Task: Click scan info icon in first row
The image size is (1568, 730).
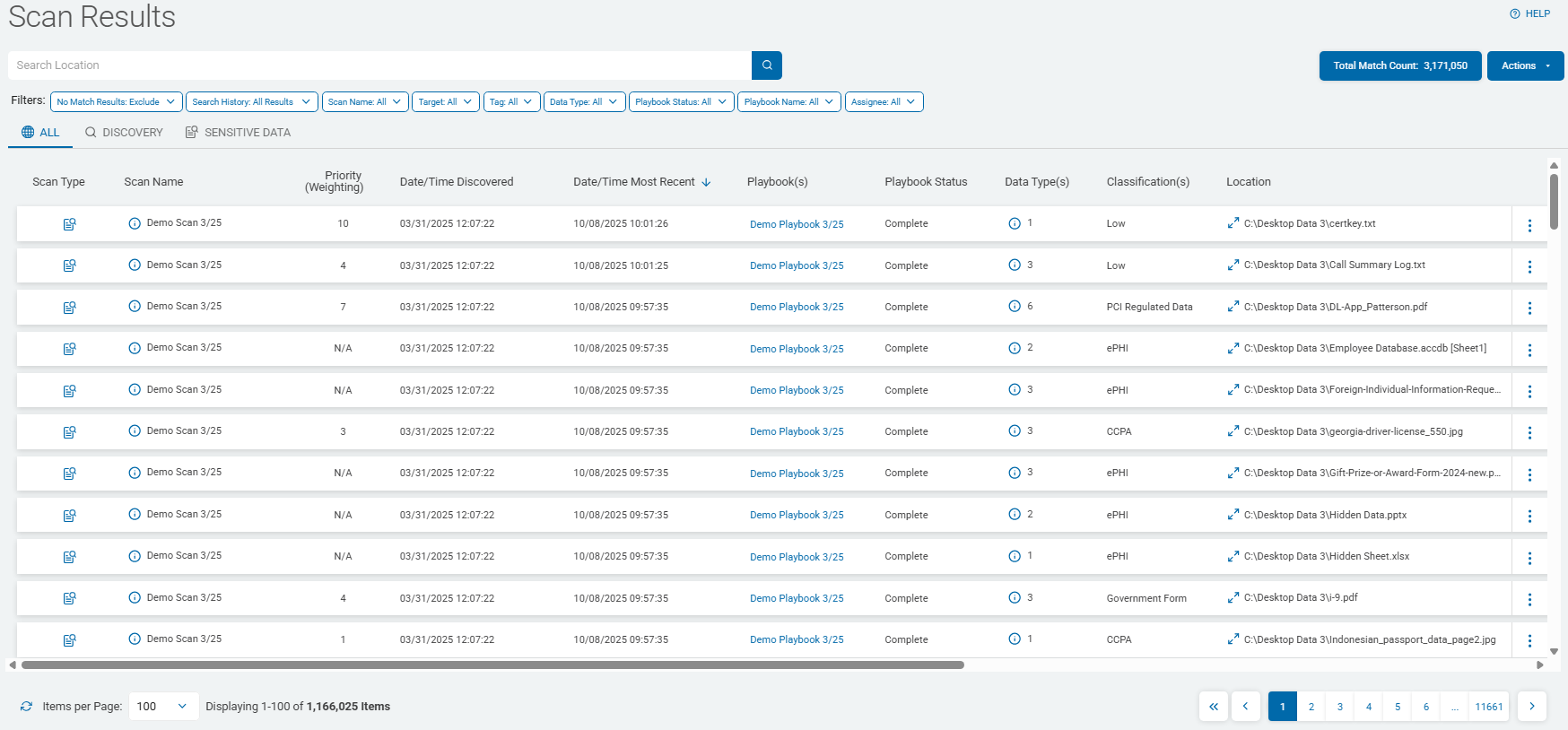Action: (135, 223)
